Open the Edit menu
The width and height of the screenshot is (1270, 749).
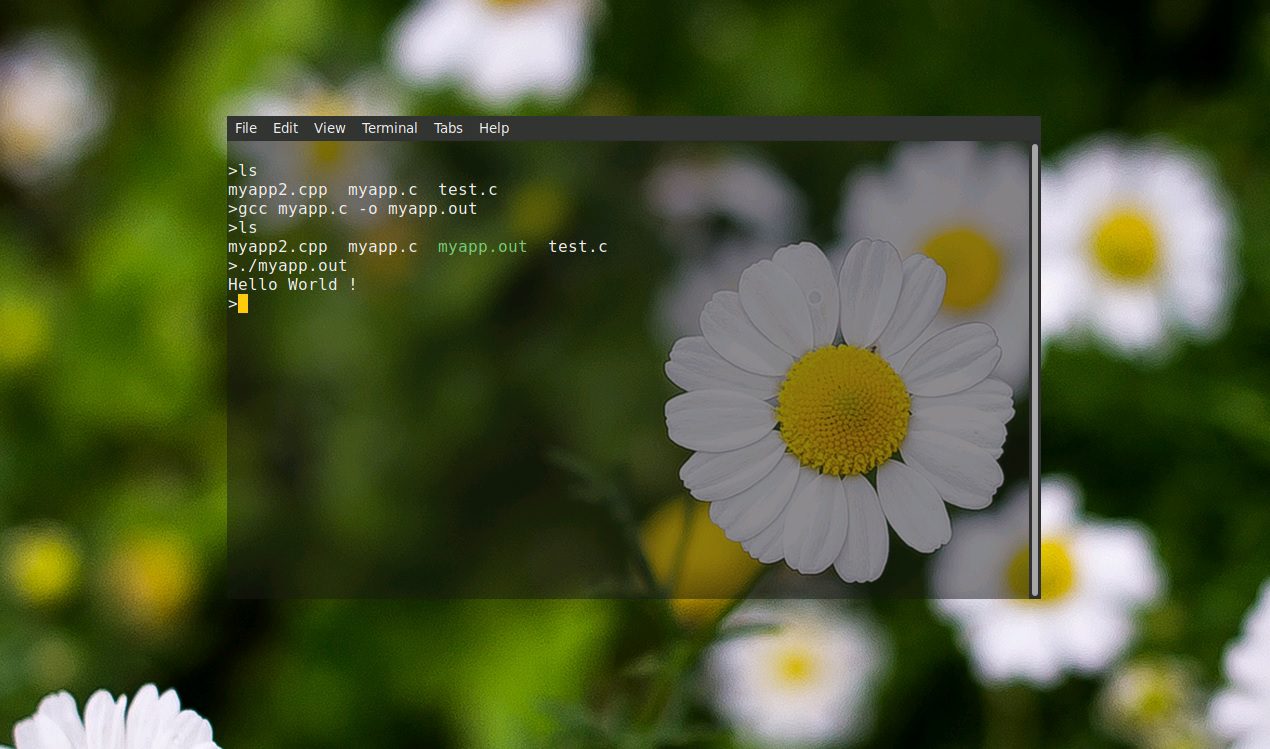click(x=285, y=128)
